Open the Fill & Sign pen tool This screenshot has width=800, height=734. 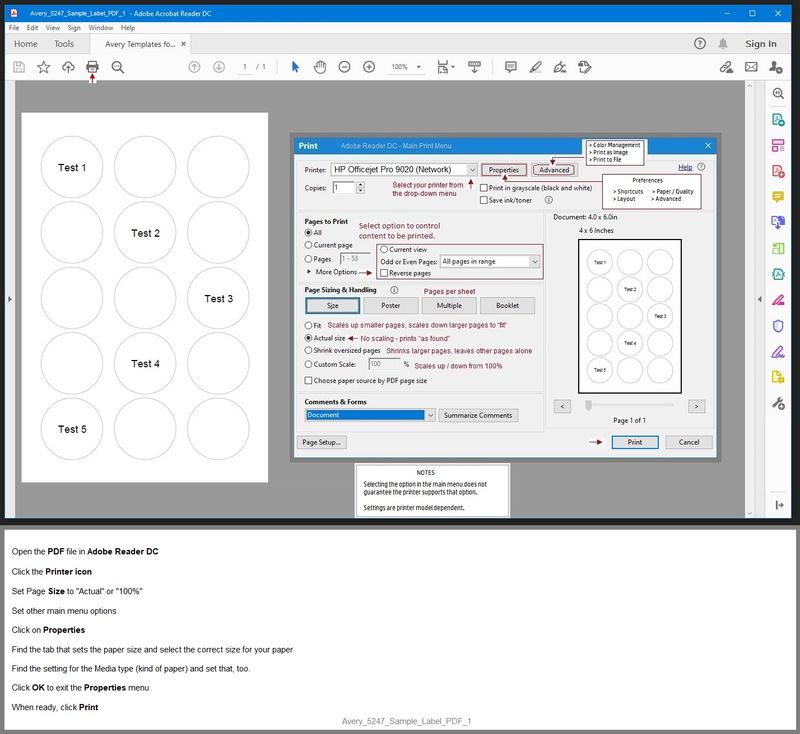pyautogui.click(x=560, y=67)
